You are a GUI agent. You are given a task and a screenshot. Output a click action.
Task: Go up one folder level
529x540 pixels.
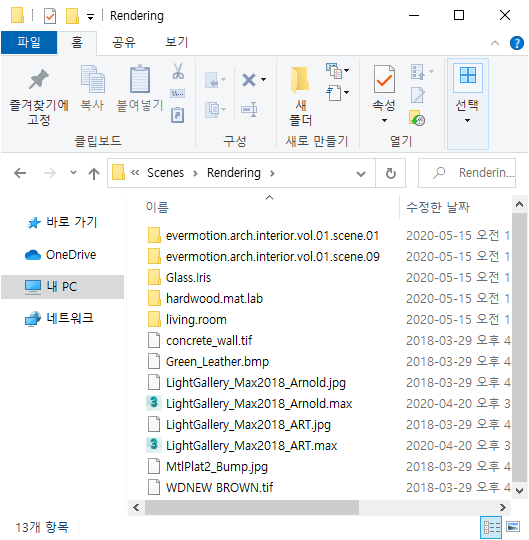[94, 173]
